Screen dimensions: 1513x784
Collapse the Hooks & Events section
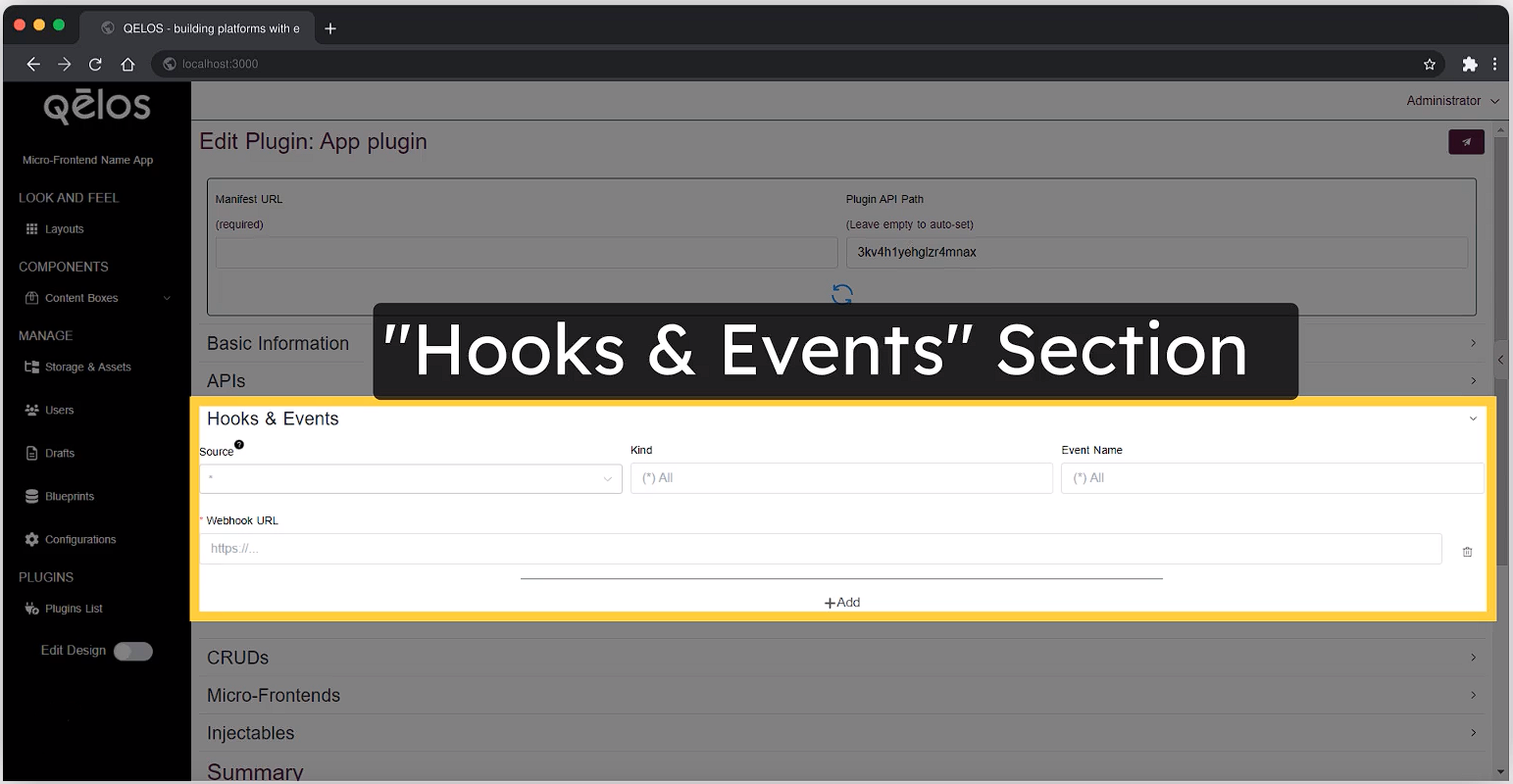point(1472,419)
